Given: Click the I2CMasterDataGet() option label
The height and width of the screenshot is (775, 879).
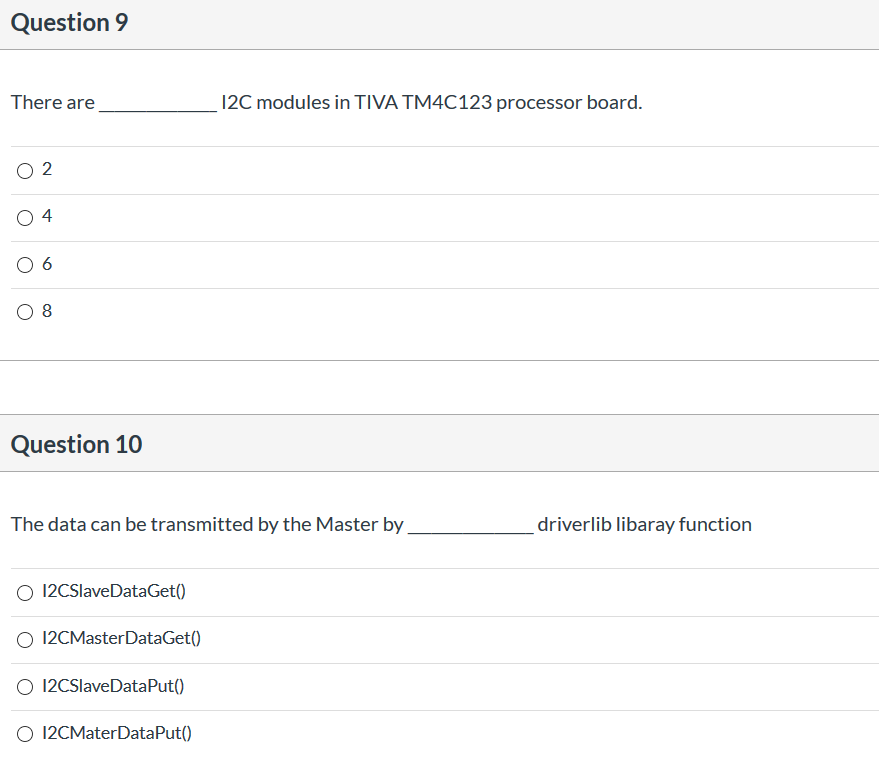Looking at the screenshot, I should [x=120, y=638].
